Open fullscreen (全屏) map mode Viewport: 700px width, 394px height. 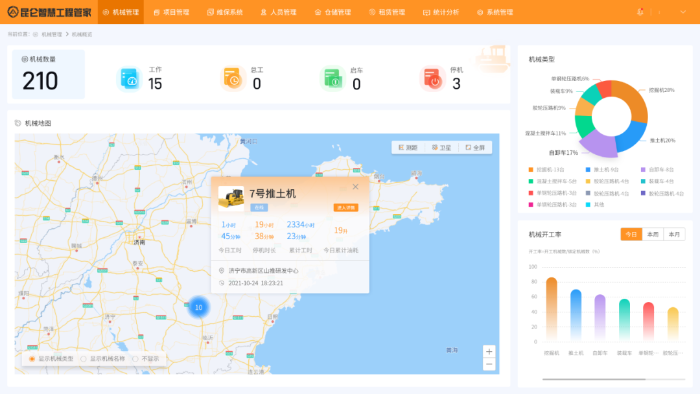(475, 148)
